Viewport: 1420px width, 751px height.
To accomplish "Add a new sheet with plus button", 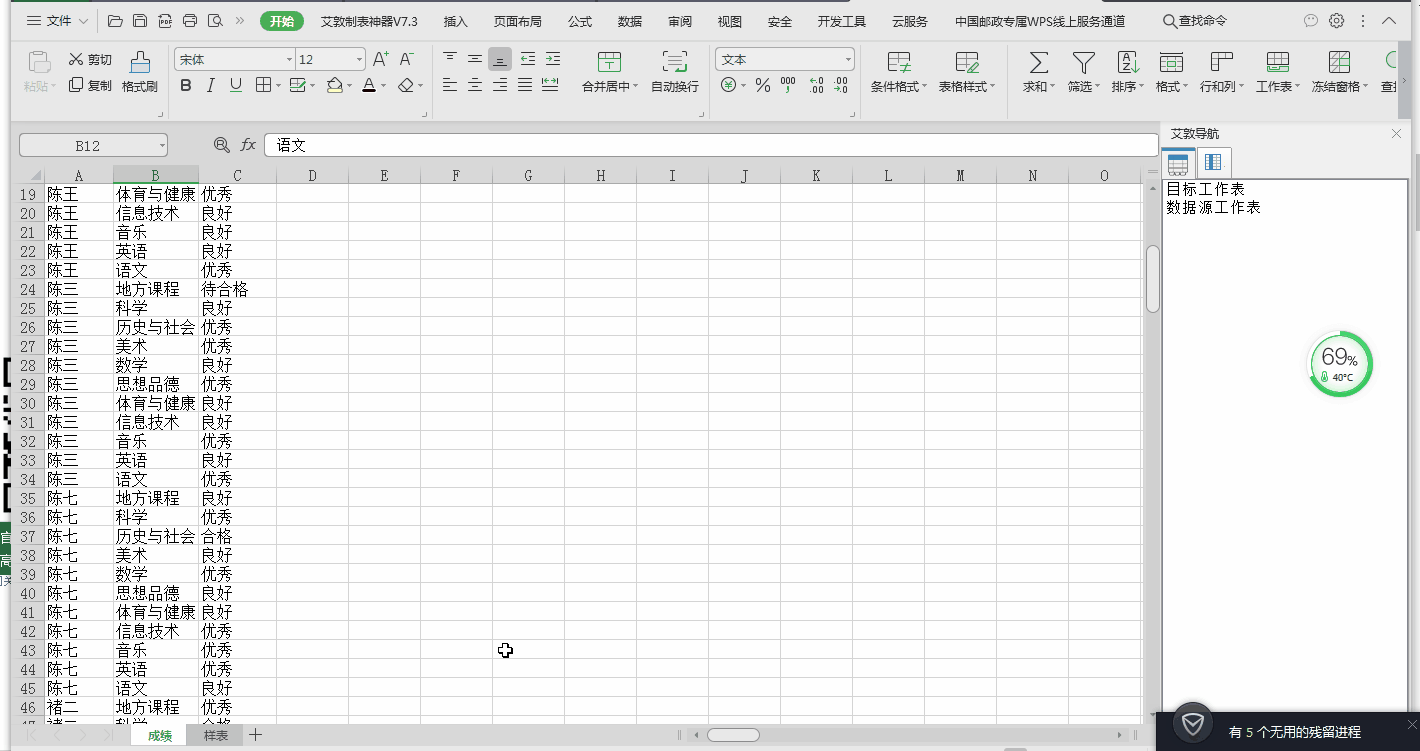I will pos(256,735).
